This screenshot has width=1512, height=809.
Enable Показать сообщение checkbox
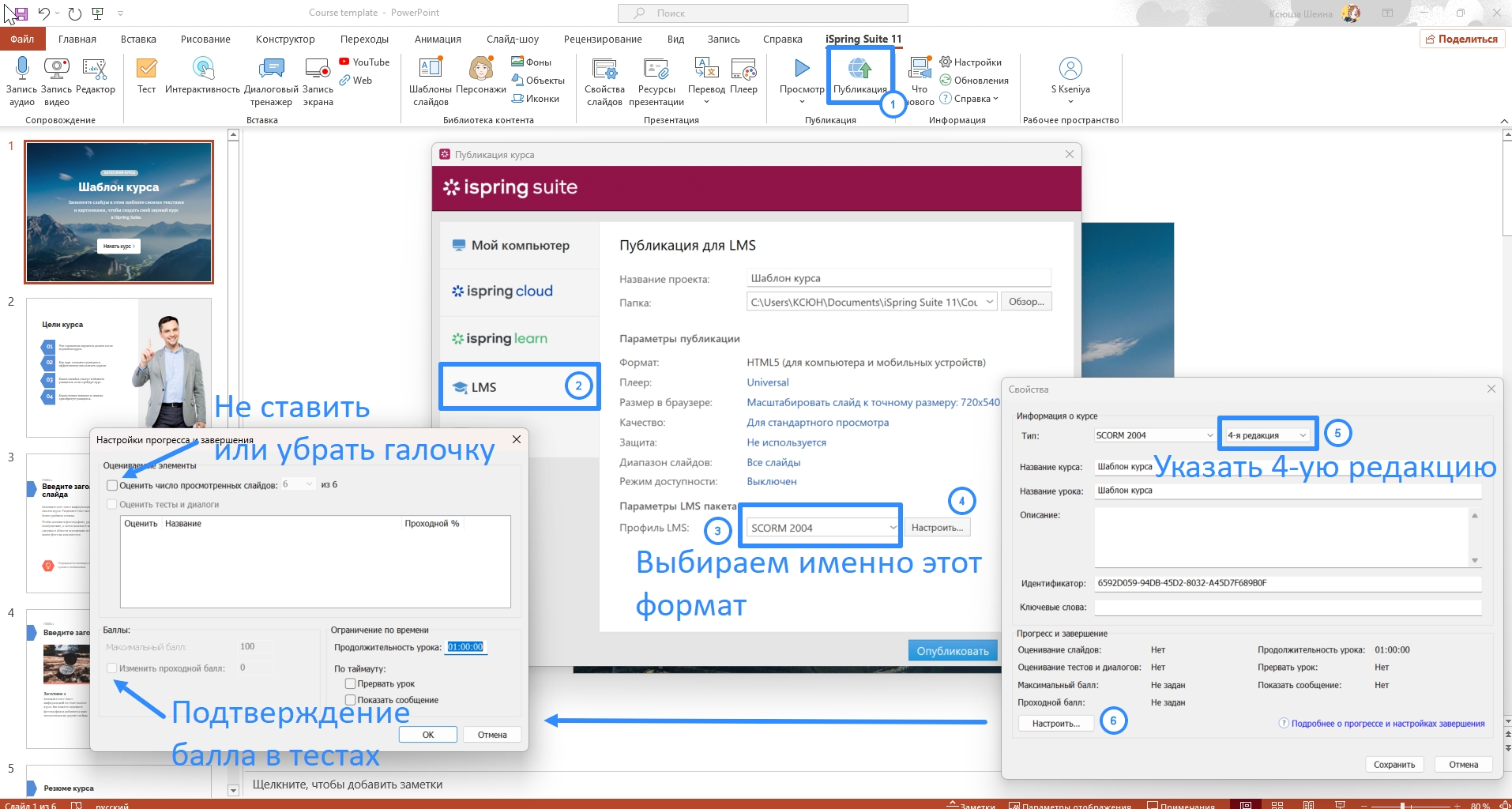[x=350, y=700]
